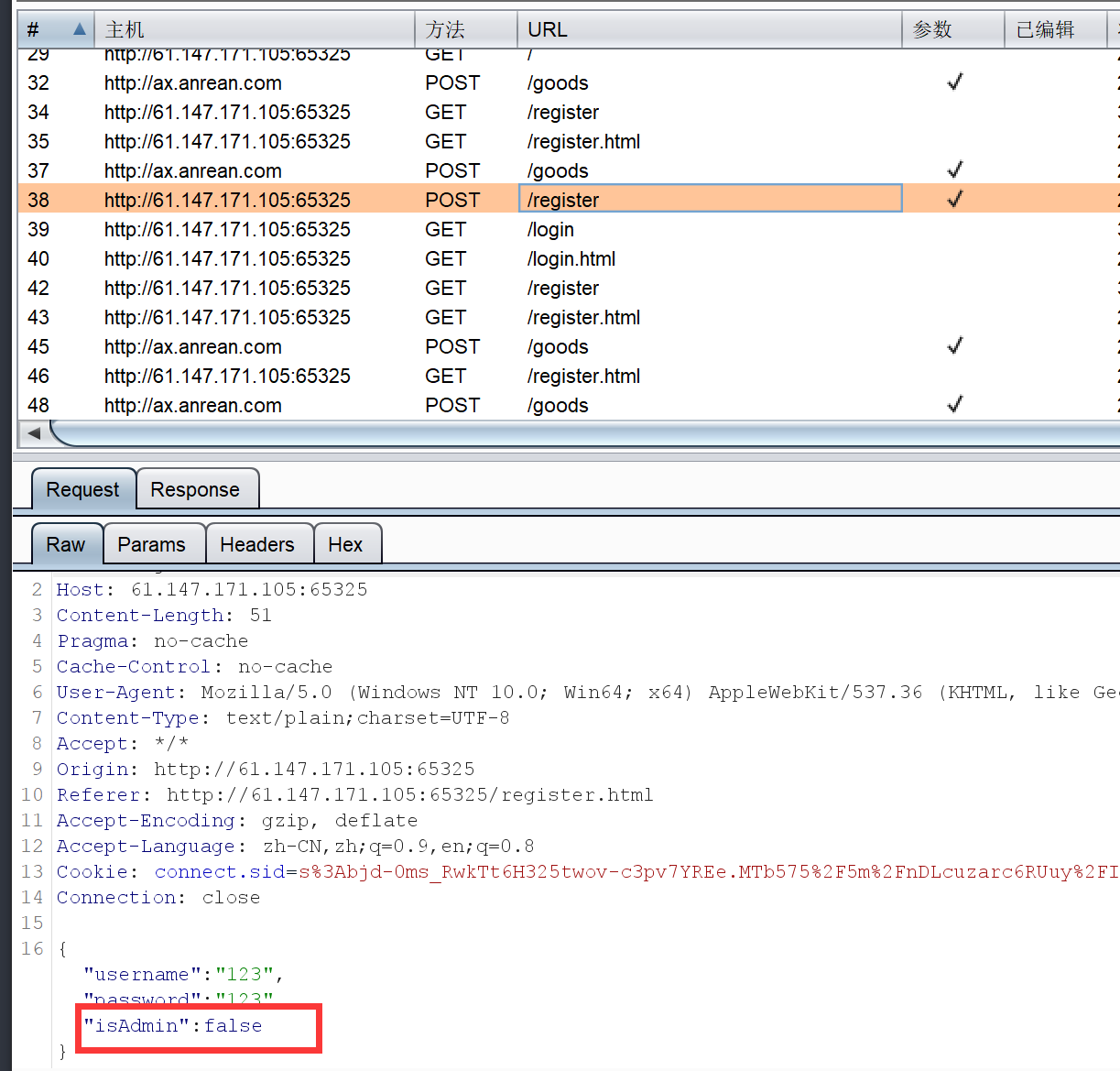Click the params checkmark for row 45

coord(954,346)
